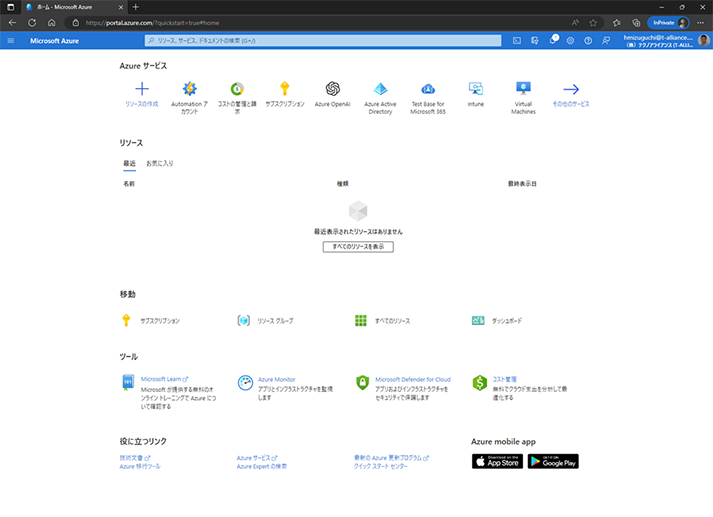713x517 pixels.
Task: Sort by the 最終表示日 column header
Action: point(522,184)
